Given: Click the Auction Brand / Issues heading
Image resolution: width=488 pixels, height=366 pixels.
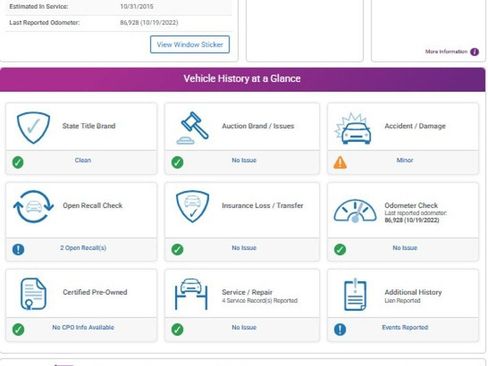Looking at the screenshot, I should pos(258,126).
